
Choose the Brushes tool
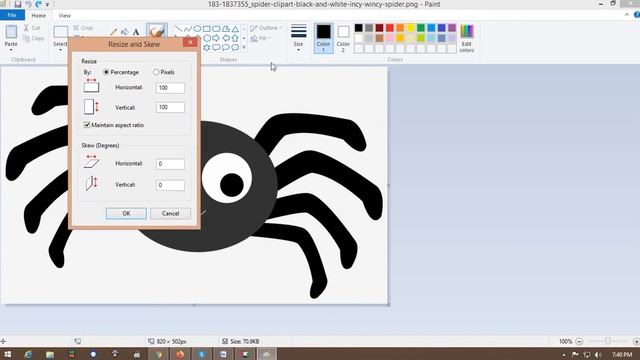coord(157,31)
